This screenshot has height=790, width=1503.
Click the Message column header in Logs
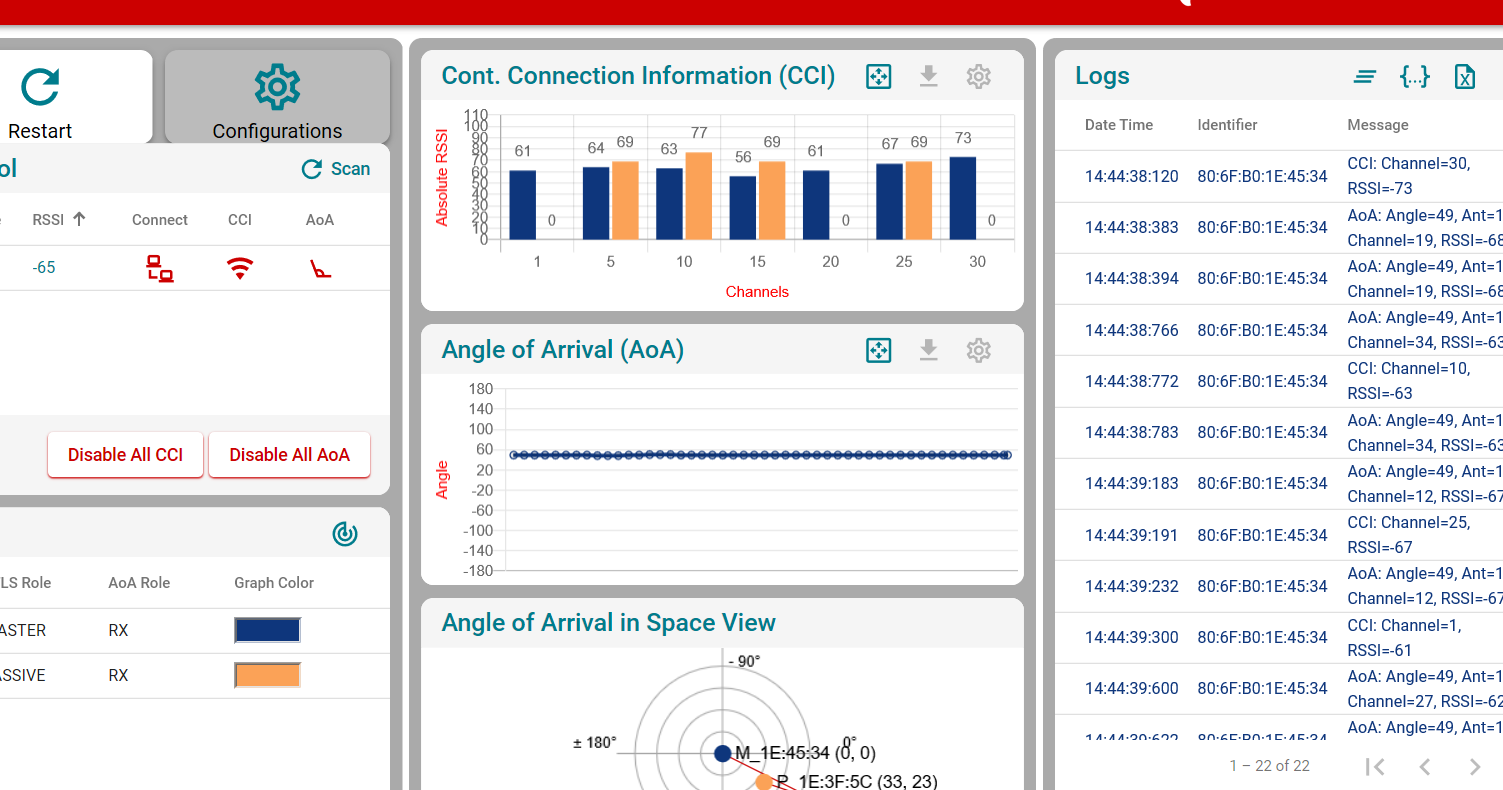coord(1378,125)
